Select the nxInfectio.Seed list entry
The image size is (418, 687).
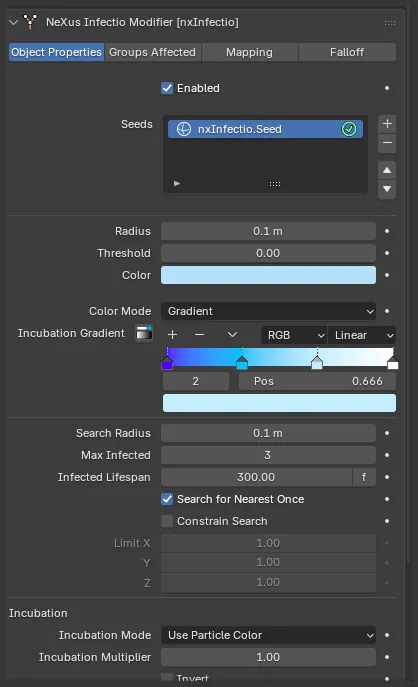coord(265,129)
